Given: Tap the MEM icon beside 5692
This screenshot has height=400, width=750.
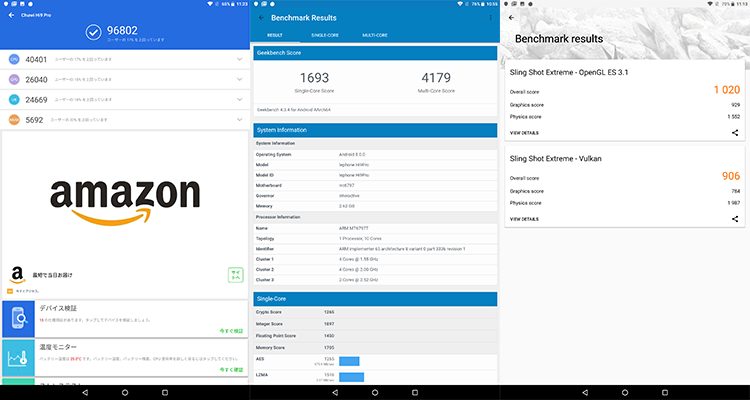Looking at the screenshot, I should pyautogui.click(x=14, y=120).
